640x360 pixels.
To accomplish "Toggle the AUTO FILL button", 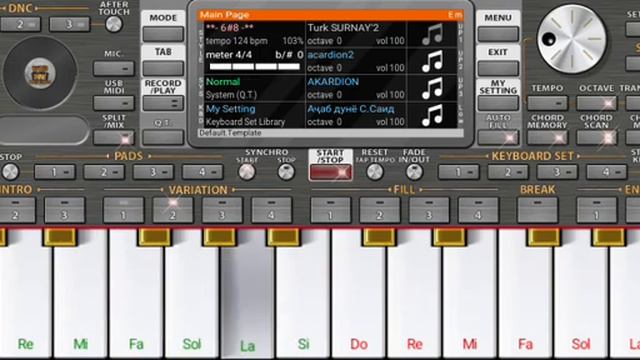I will coord(498,137).
